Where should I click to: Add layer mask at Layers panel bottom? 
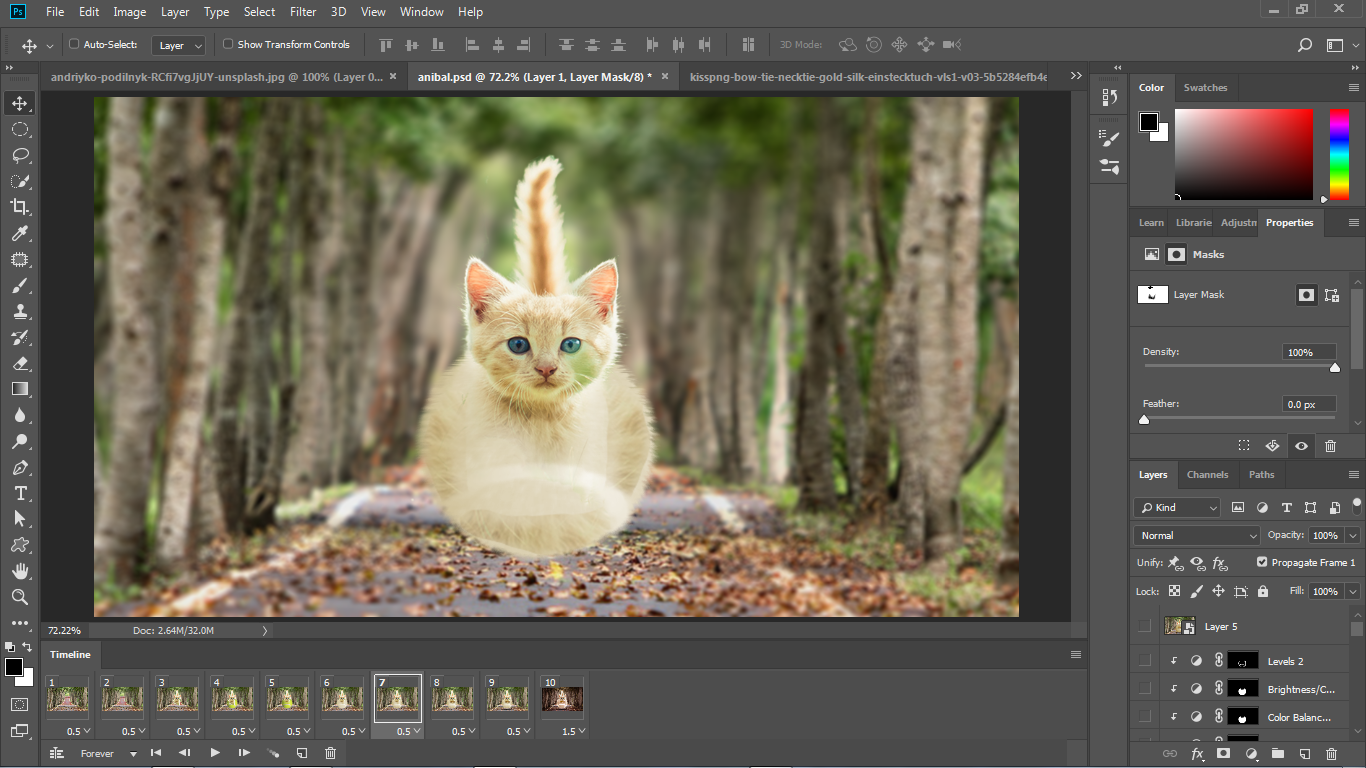(x=1223, y=754)
